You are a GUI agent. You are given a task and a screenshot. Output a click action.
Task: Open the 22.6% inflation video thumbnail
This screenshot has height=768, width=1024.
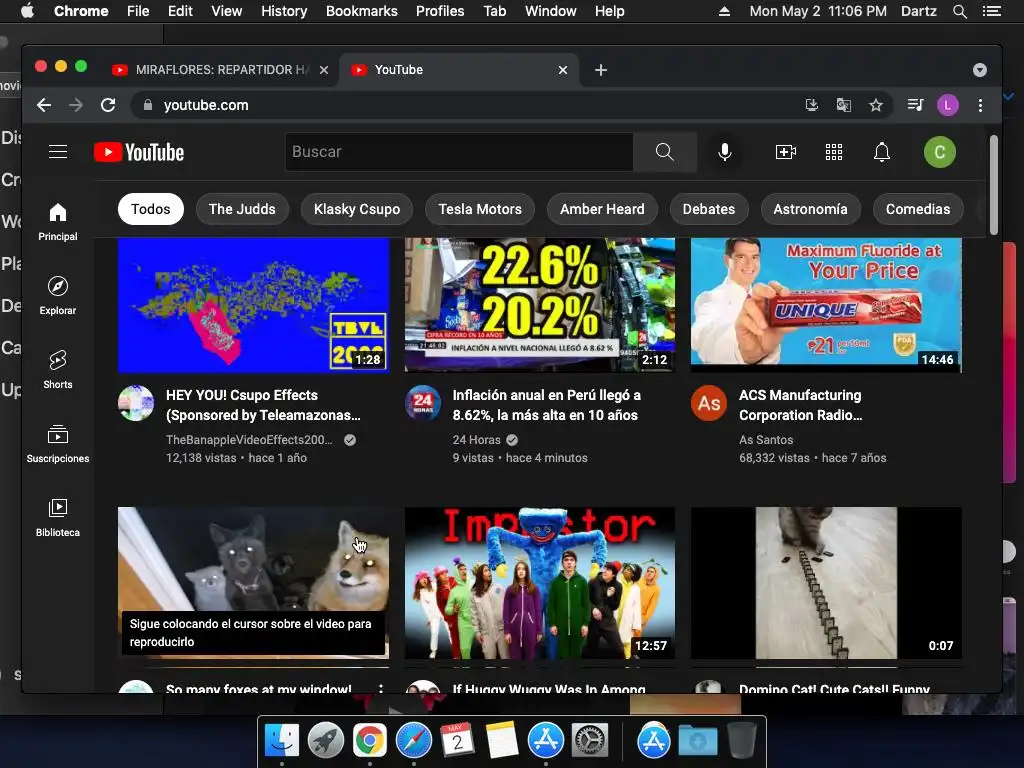(540, 305)
